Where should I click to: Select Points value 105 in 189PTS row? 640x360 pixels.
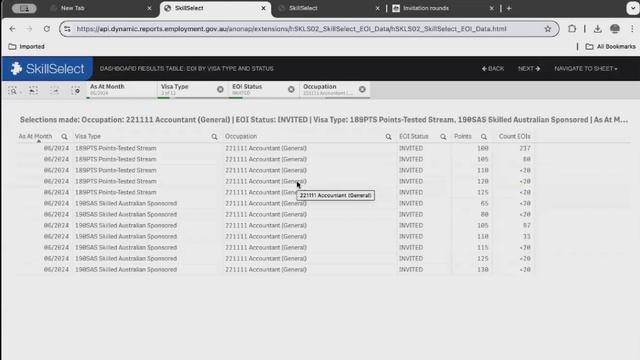tap(483, 159)
